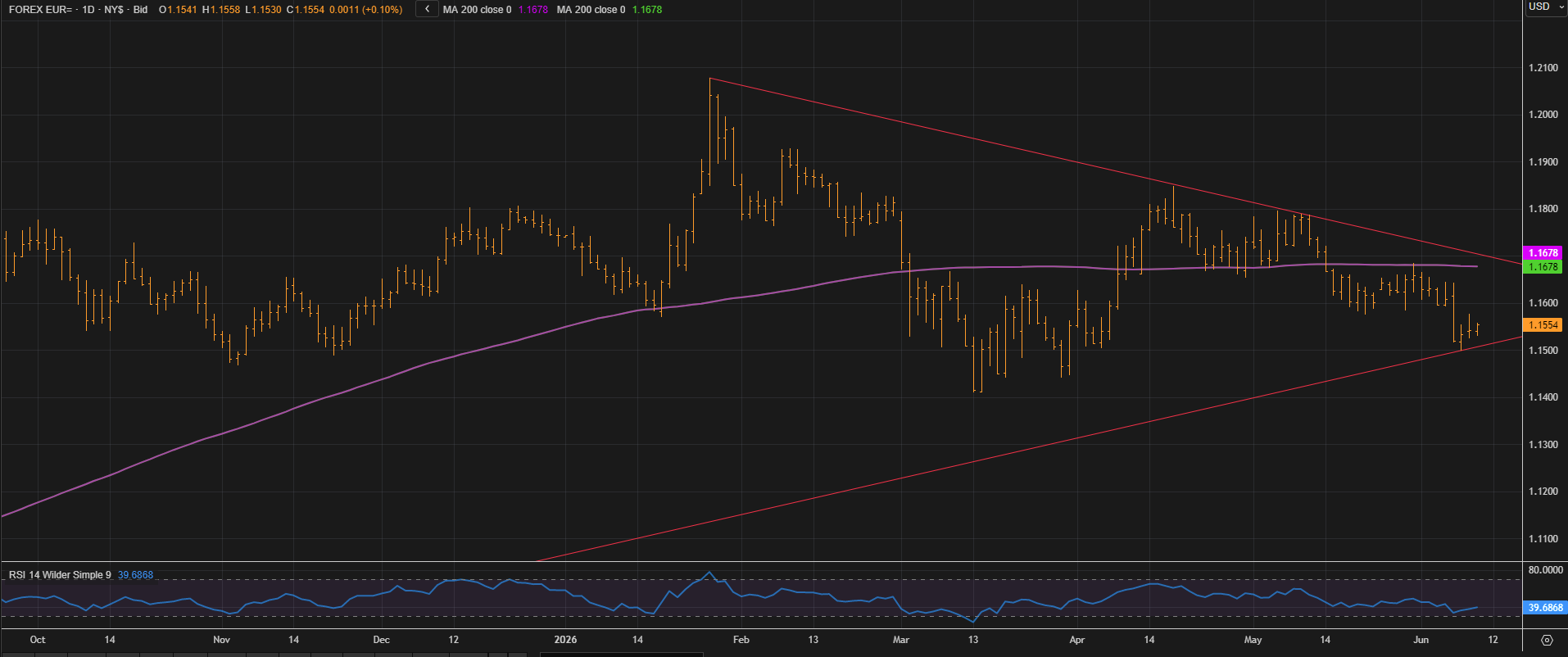Select the descending red trendline peak anchor

tap(710, 79)
